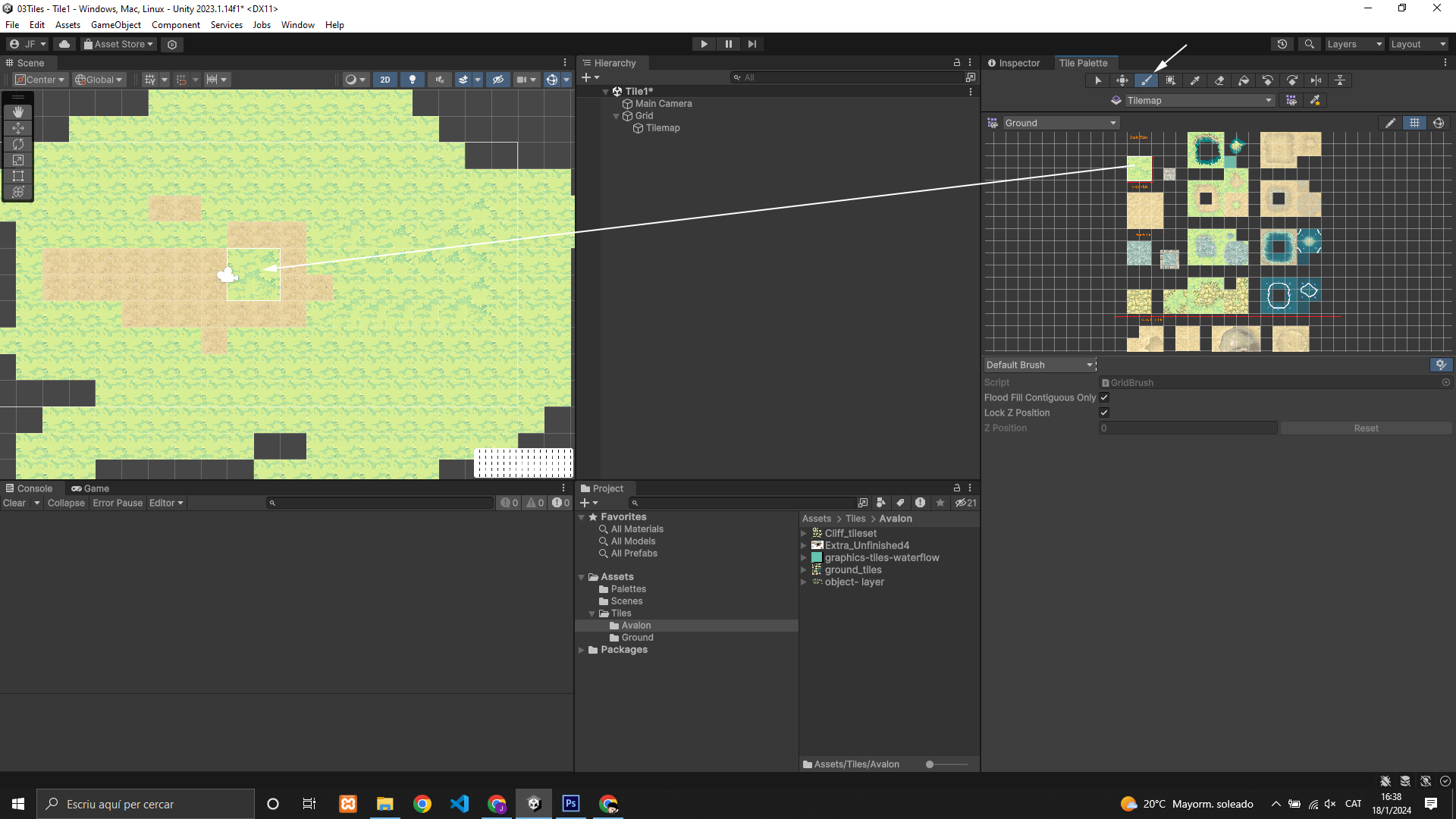Select the Paintbrush tool in Tile Palette
Image resolution: width=1456 pixels, height=819 pixels.
point(1146,80)
